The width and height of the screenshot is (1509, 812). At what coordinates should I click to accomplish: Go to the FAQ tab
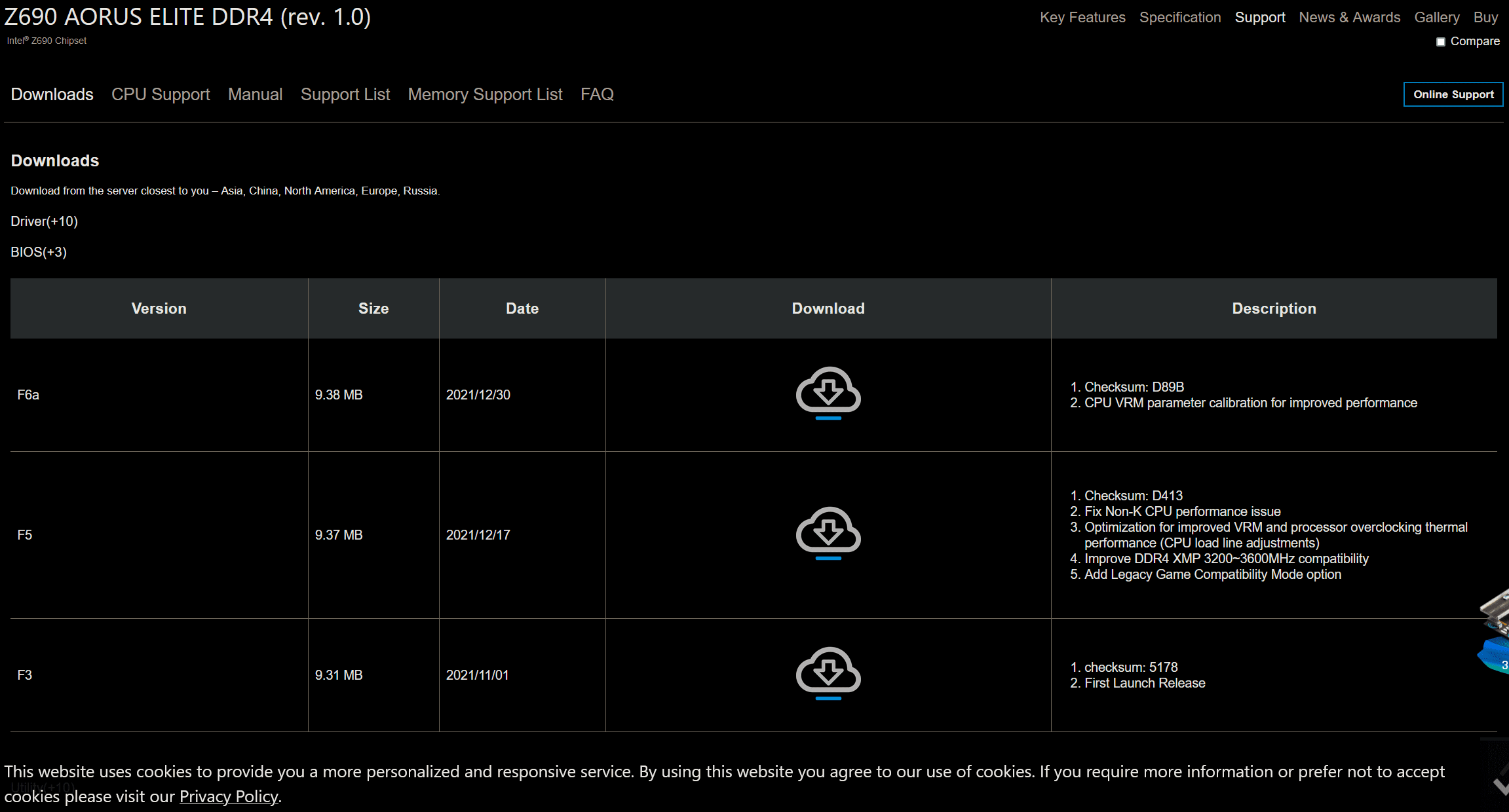click(597, 94)
